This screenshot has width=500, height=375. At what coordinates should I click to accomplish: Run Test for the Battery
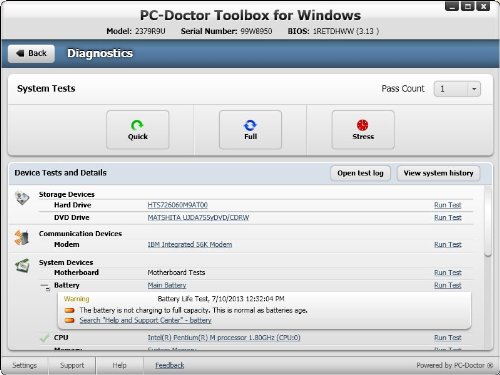coord(448,285)
